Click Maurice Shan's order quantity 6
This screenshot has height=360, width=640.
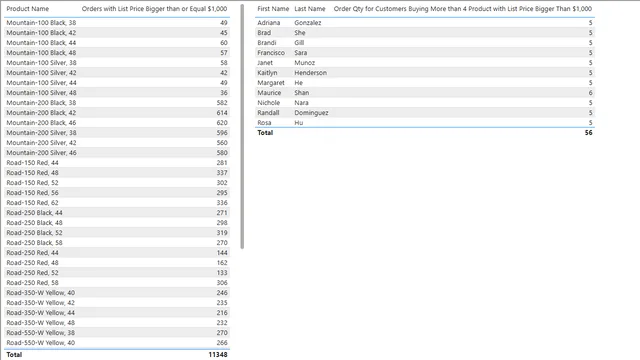coord(590,93)
